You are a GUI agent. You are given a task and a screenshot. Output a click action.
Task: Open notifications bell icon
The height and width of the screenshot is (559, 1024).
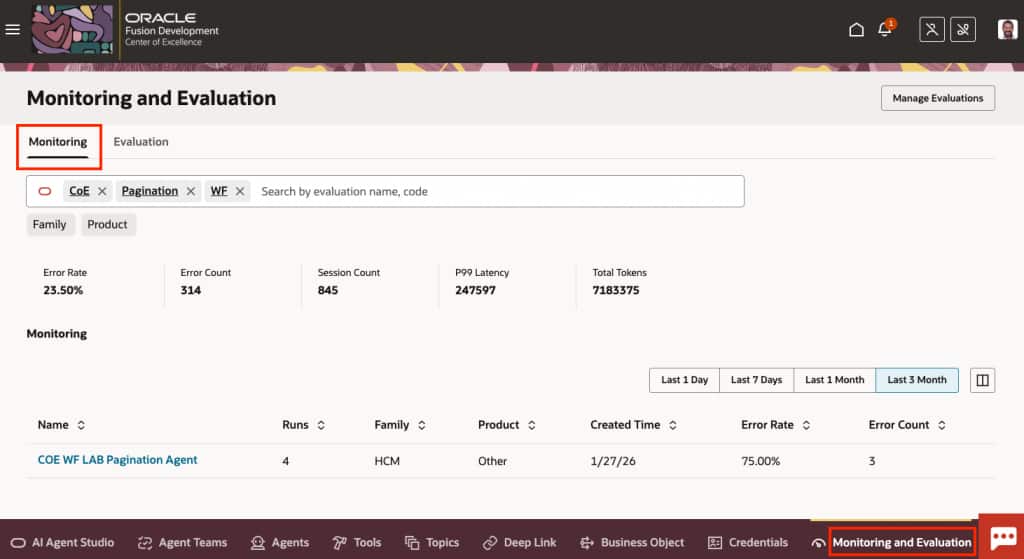[884, 30]
